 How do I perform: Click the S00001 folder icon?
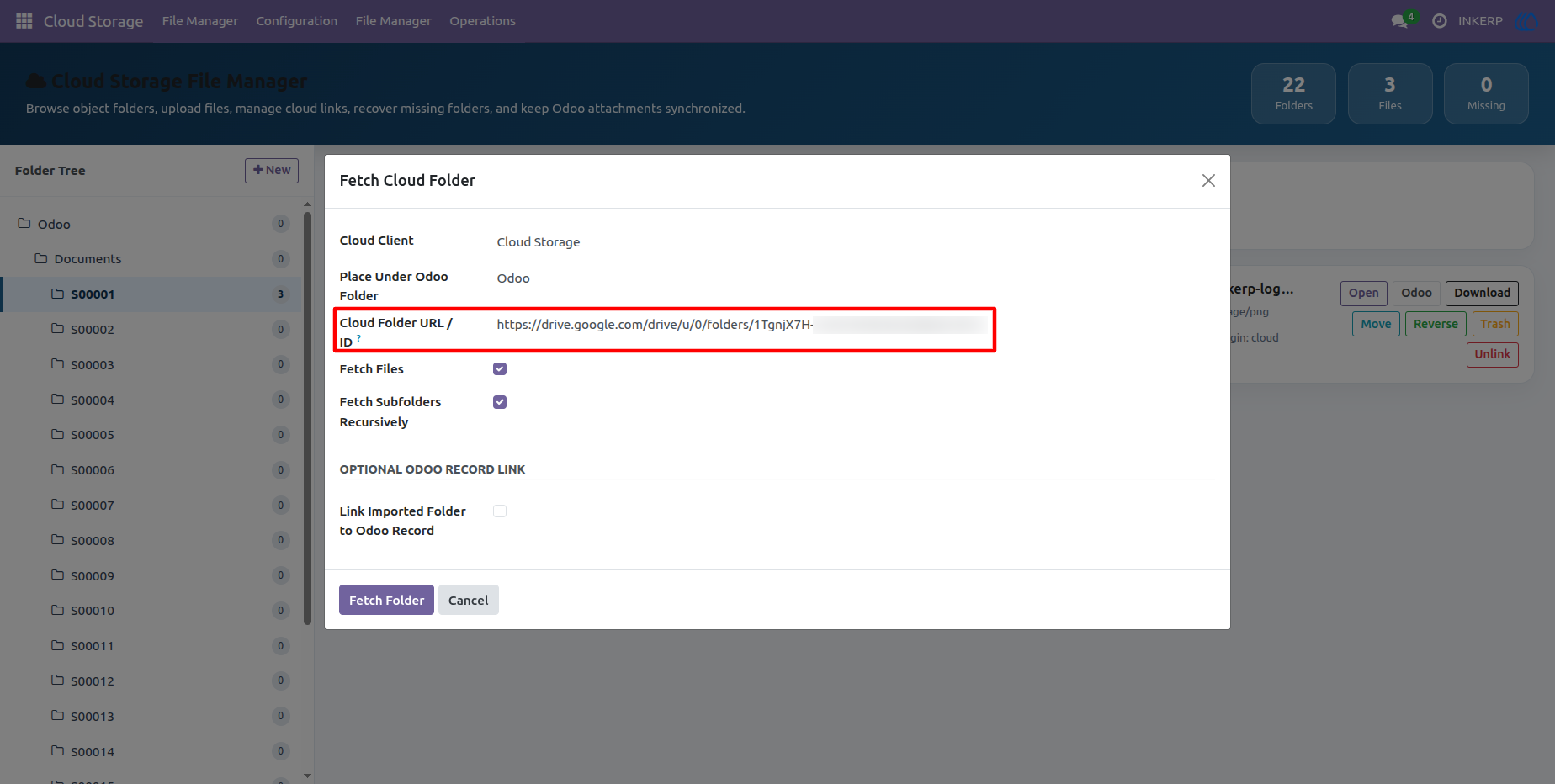(58, 294)
